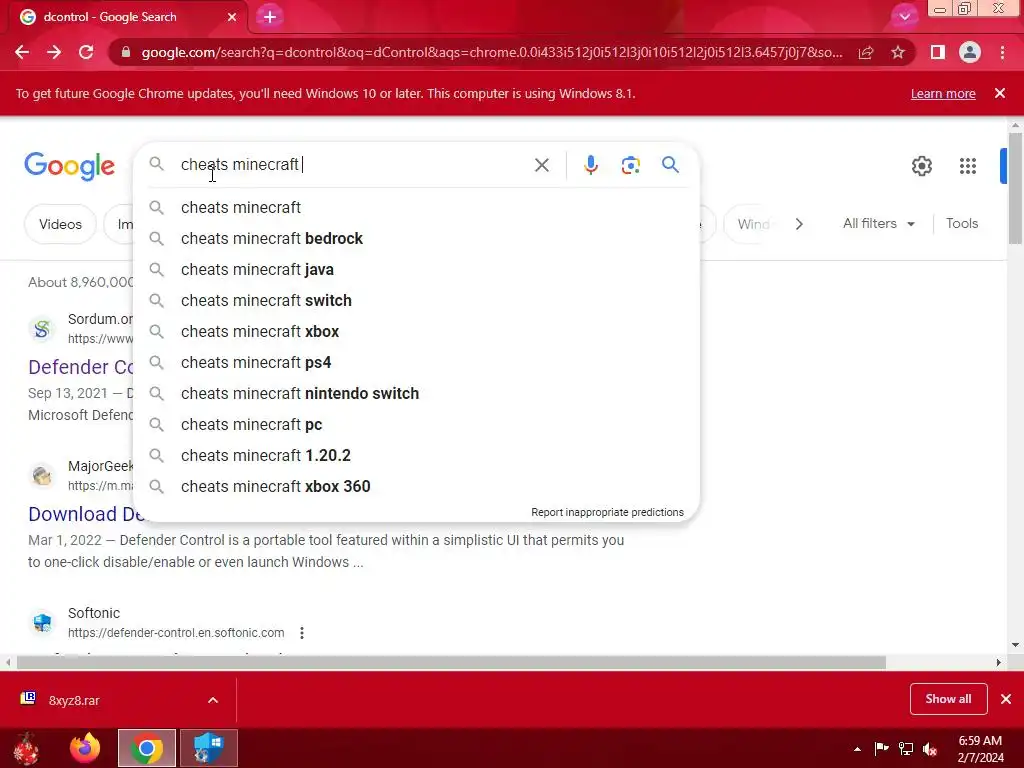Open the Chrome profile avatar
Screen dimensions: 1024x768
(970, 52)
